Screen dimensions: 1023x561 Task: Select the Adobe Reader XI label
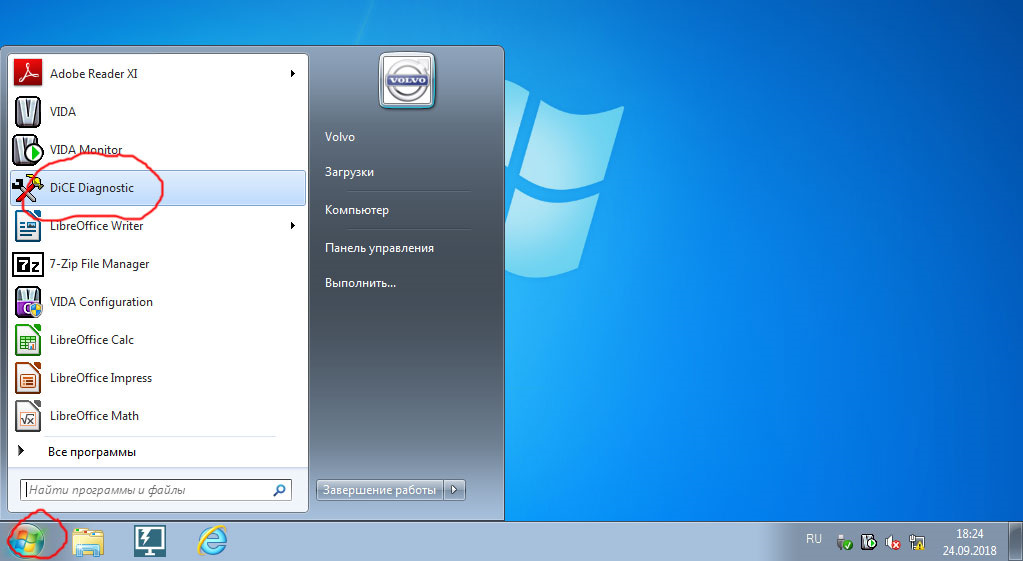click(94, 74)
